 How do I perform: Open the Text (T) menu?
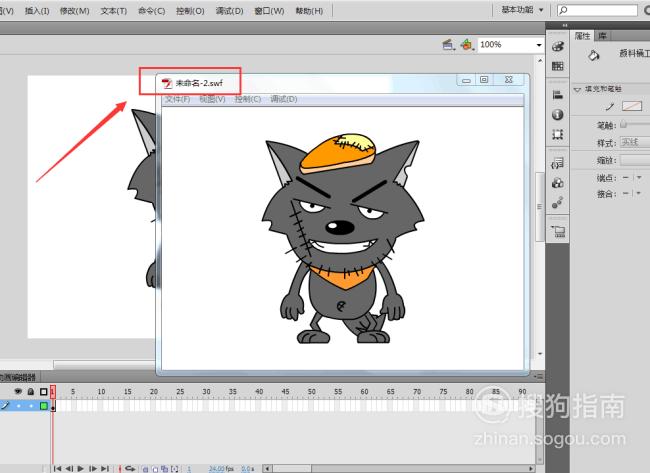click(x=114, y=11)
